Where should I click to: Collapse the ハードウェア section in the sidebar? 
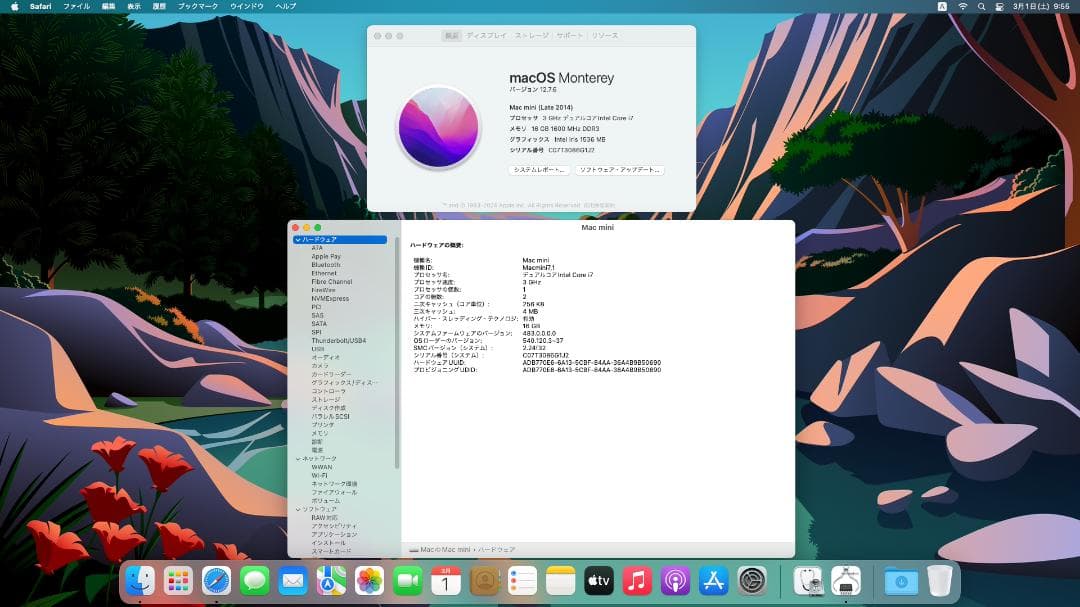pyautogui.click(x=297, y=239)
